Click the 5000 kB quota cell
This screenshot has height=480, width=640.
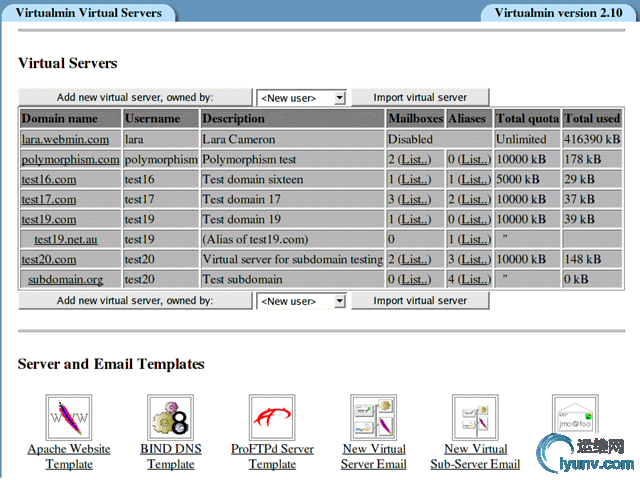click(x=527, y=180)
